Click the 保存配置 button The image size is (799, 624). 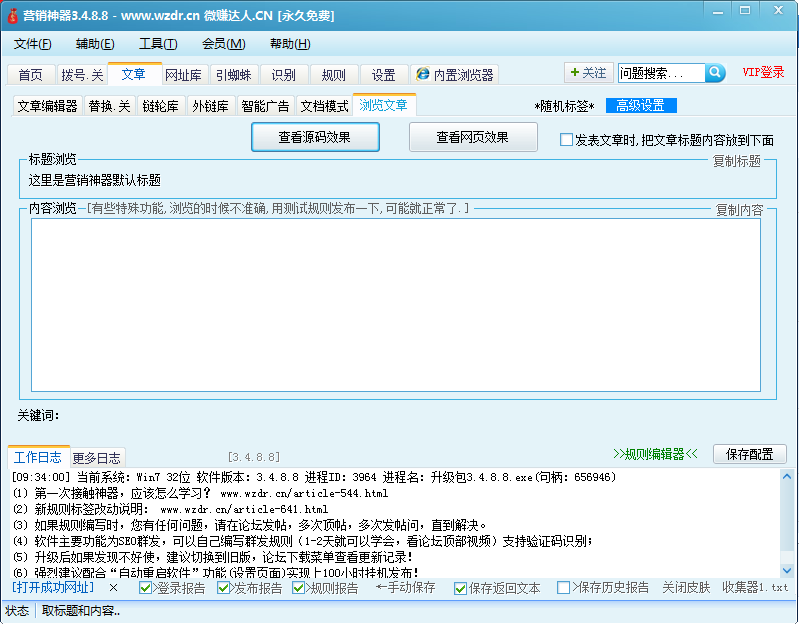[x=749, y=454]
